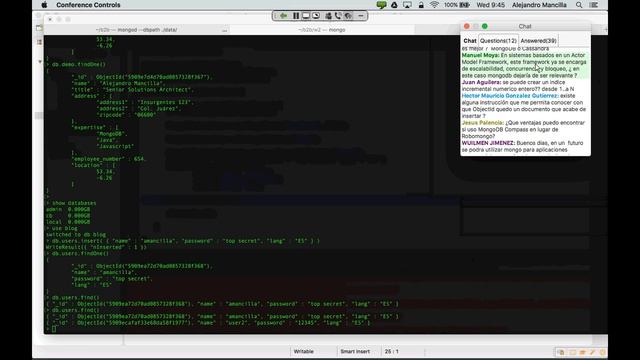Click the 'switched to db blog' line
640x360 pixels.
pos(76,235)
